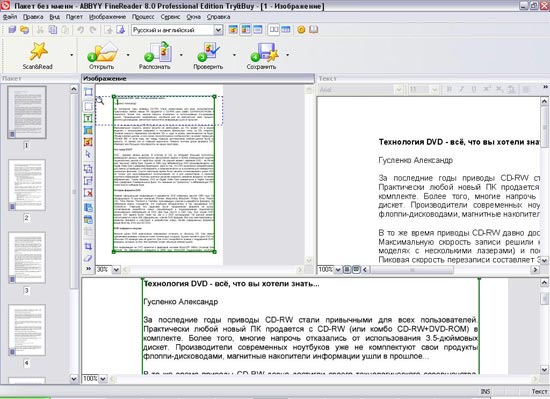The image size is (550, 399).
Task: Click the clean image icon beside language box
Action: point(121,30)
